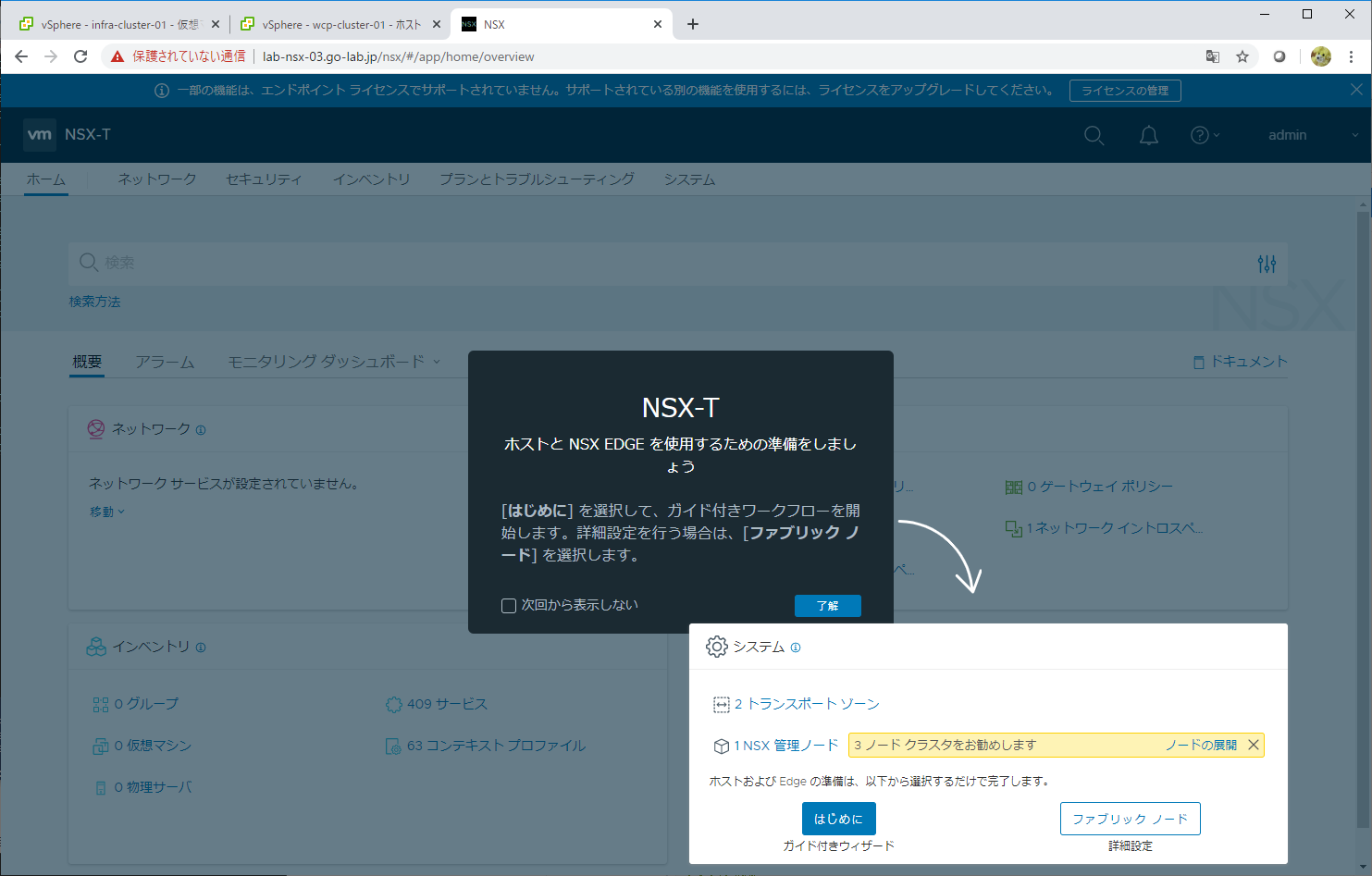1372x876 pixels.
Task: Open search filter sliders icon
Action: [1267, 264]
